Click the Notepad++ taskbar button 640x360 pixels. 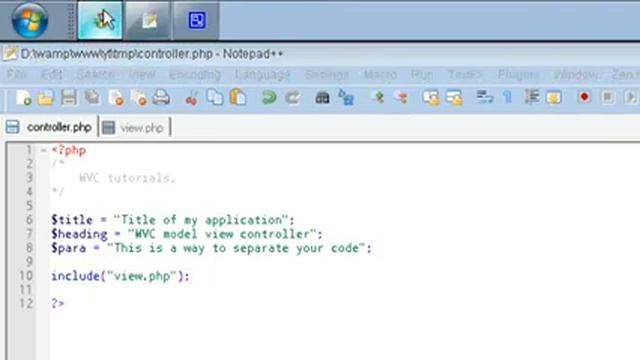pos(149,20)
